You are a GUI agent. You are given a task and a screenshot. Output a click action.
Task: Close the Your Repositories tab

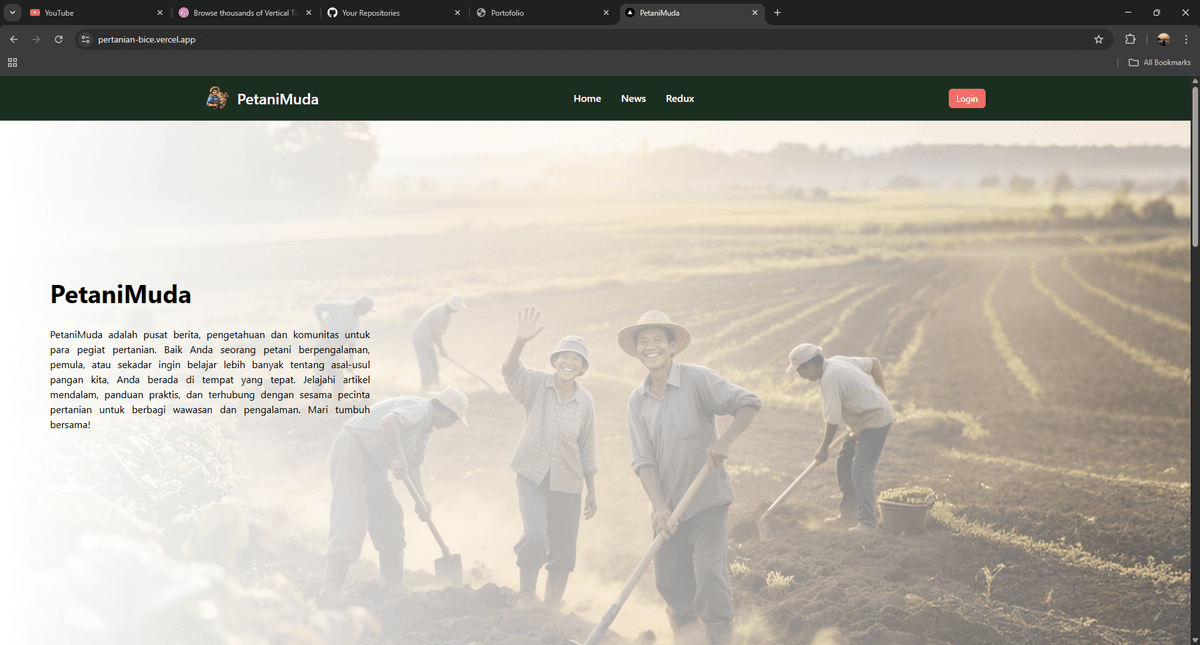point(457,13)
